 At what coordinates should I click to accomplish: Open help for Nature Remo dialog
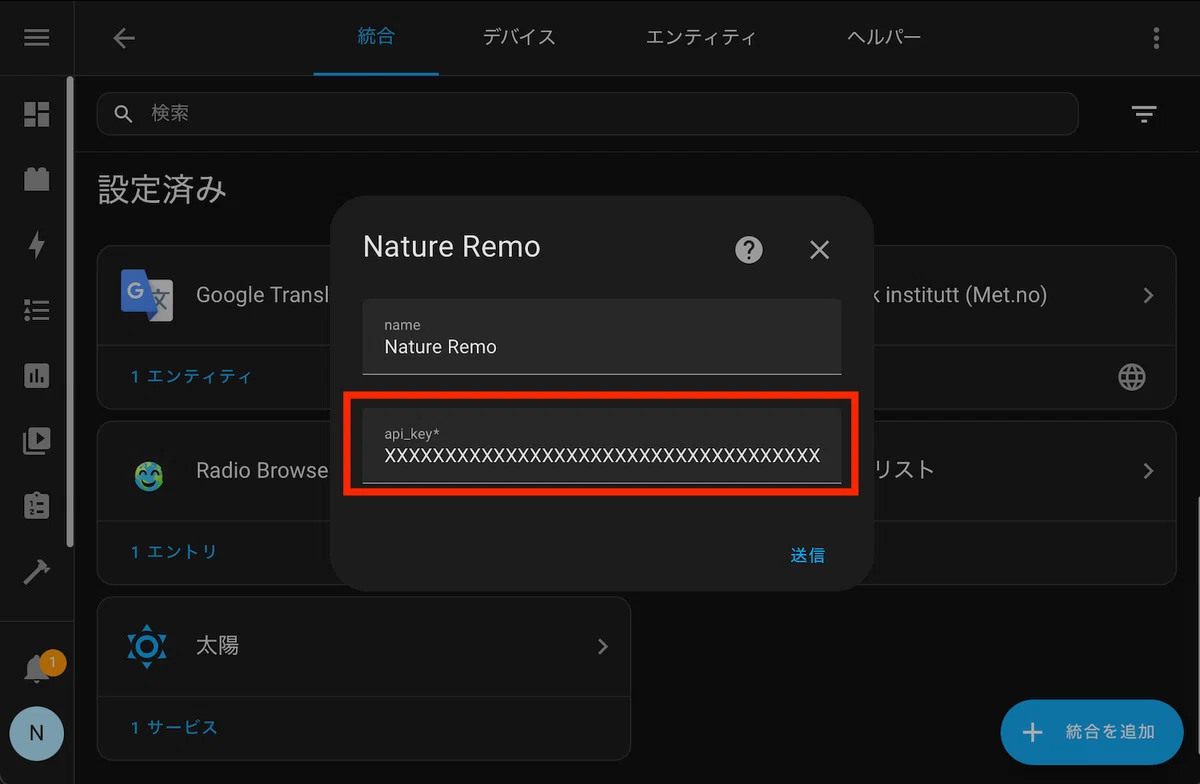749,249
